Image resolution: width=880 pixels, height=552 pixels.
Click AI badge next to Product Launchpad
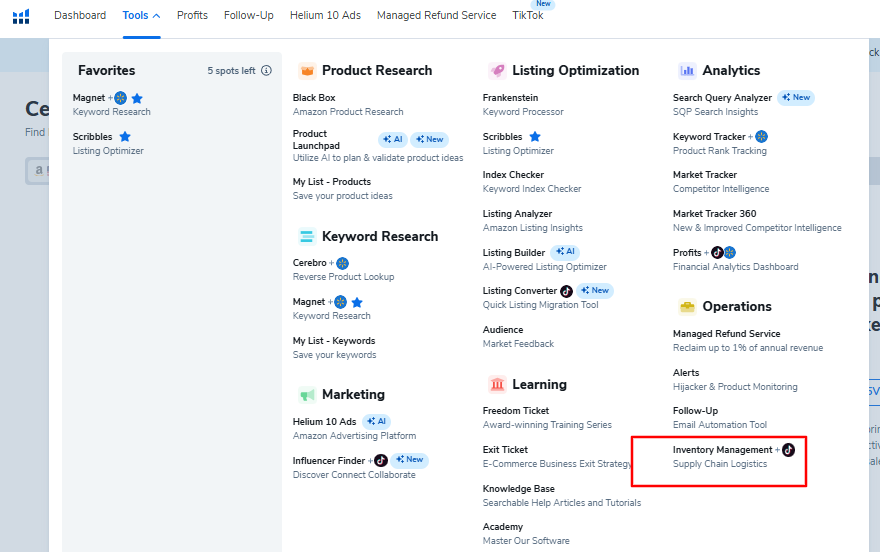point(393,140)
